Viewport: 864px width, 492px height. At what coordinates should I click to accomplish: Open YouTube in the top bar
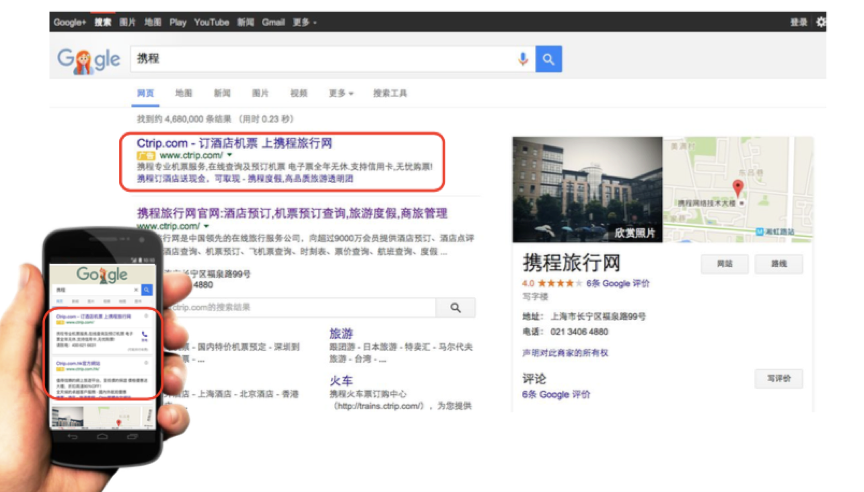point(212,23)
